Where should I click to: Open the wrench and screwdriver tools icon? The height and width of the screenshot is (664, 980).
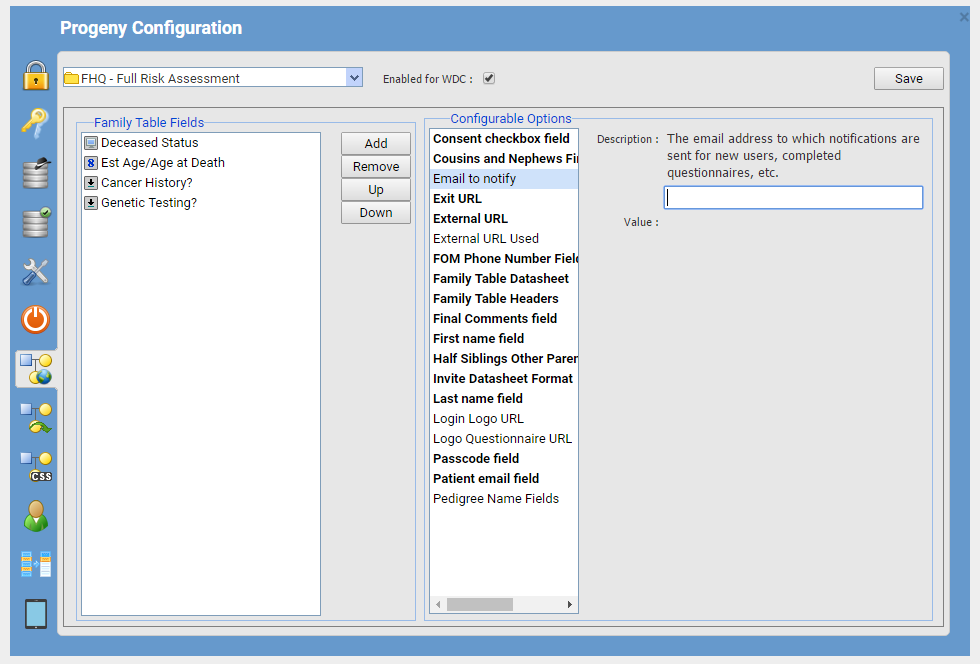click(36, 271)
